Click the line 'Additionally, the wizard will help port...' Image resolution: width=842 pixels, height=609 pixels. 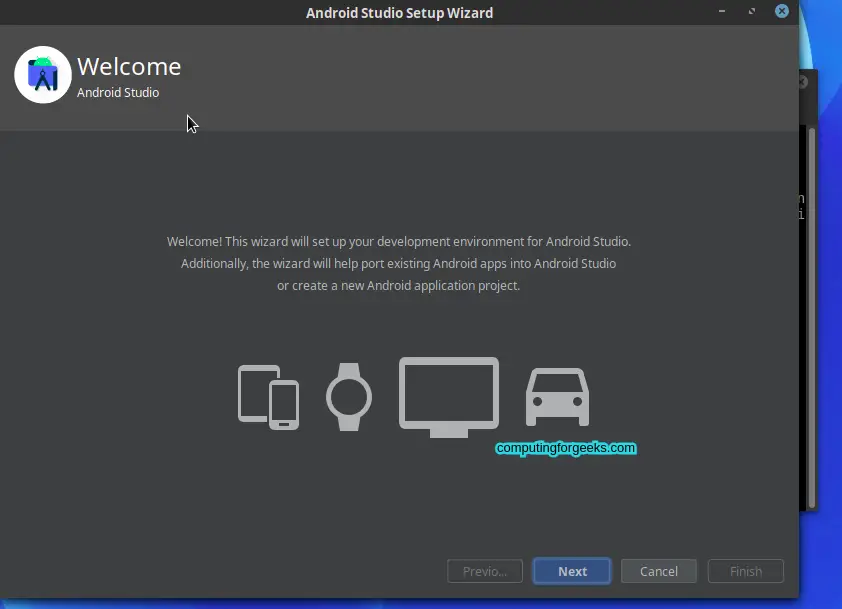point(398,264)
